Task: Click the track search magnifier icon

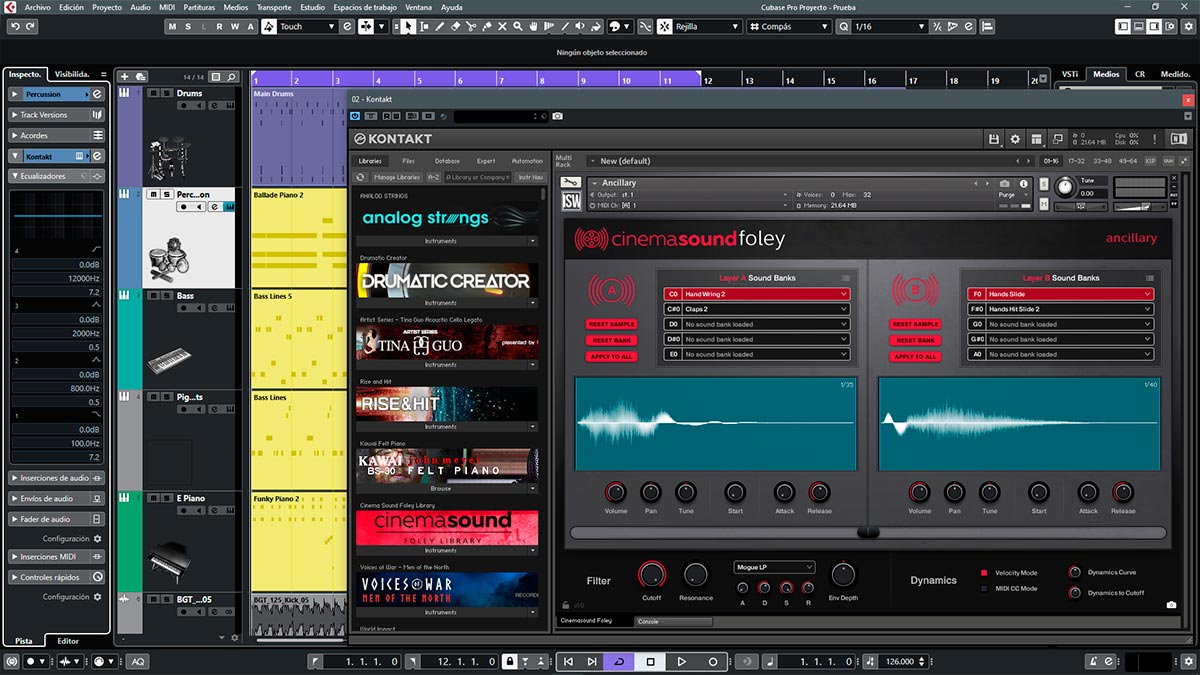Action: point(231,77)
